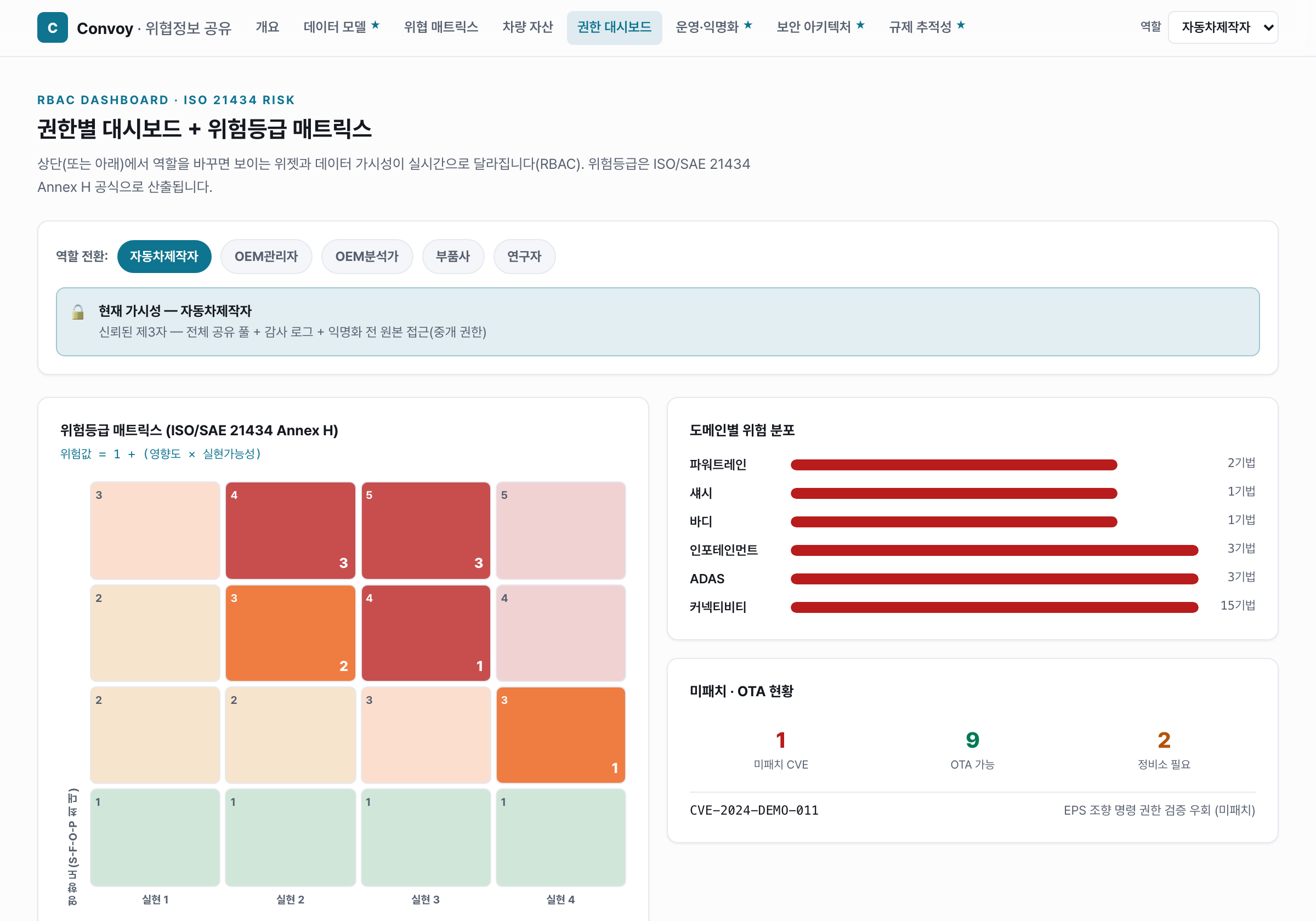Open the 역할 dropdown at top right
This screenshot has height=921, width=1316.
(1223, 27)
